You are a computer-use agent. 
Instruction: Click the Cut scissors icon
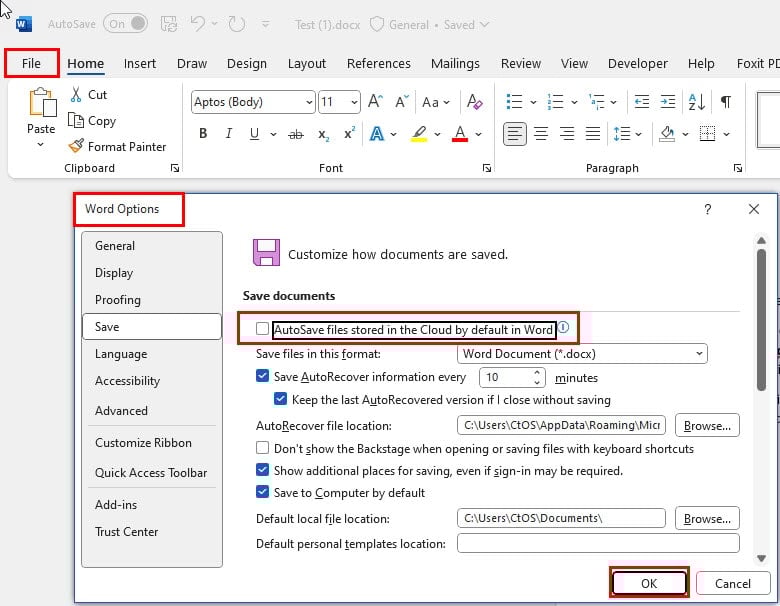click(76, 95)
